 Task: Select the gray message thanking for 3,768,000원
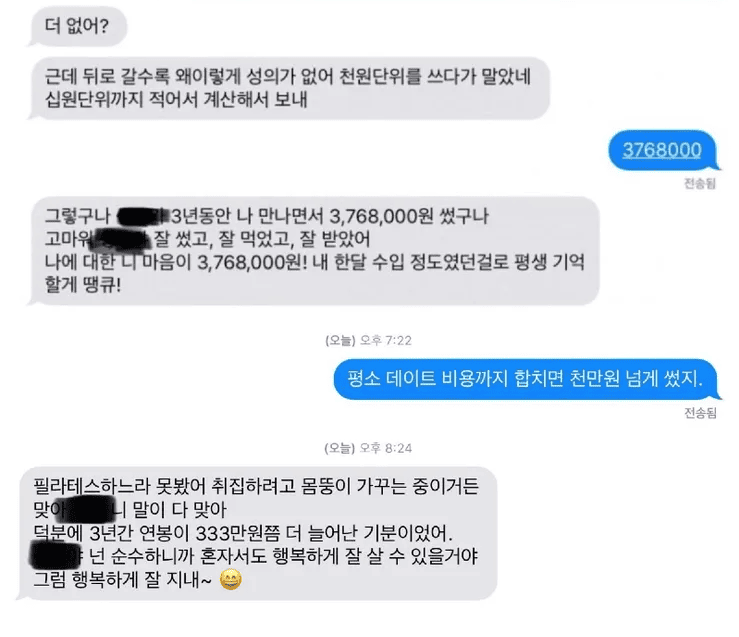click(x=314, y=251)
